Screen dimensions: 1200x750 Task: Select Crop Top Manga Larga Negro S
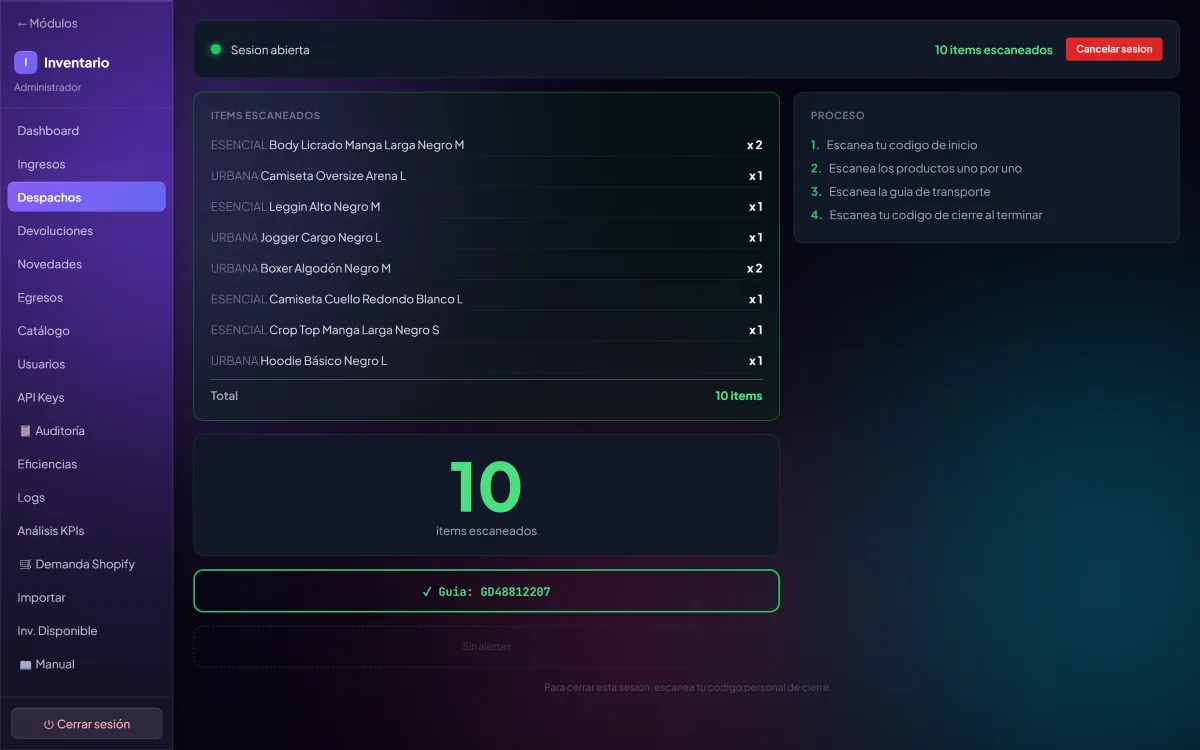[486, 330]
